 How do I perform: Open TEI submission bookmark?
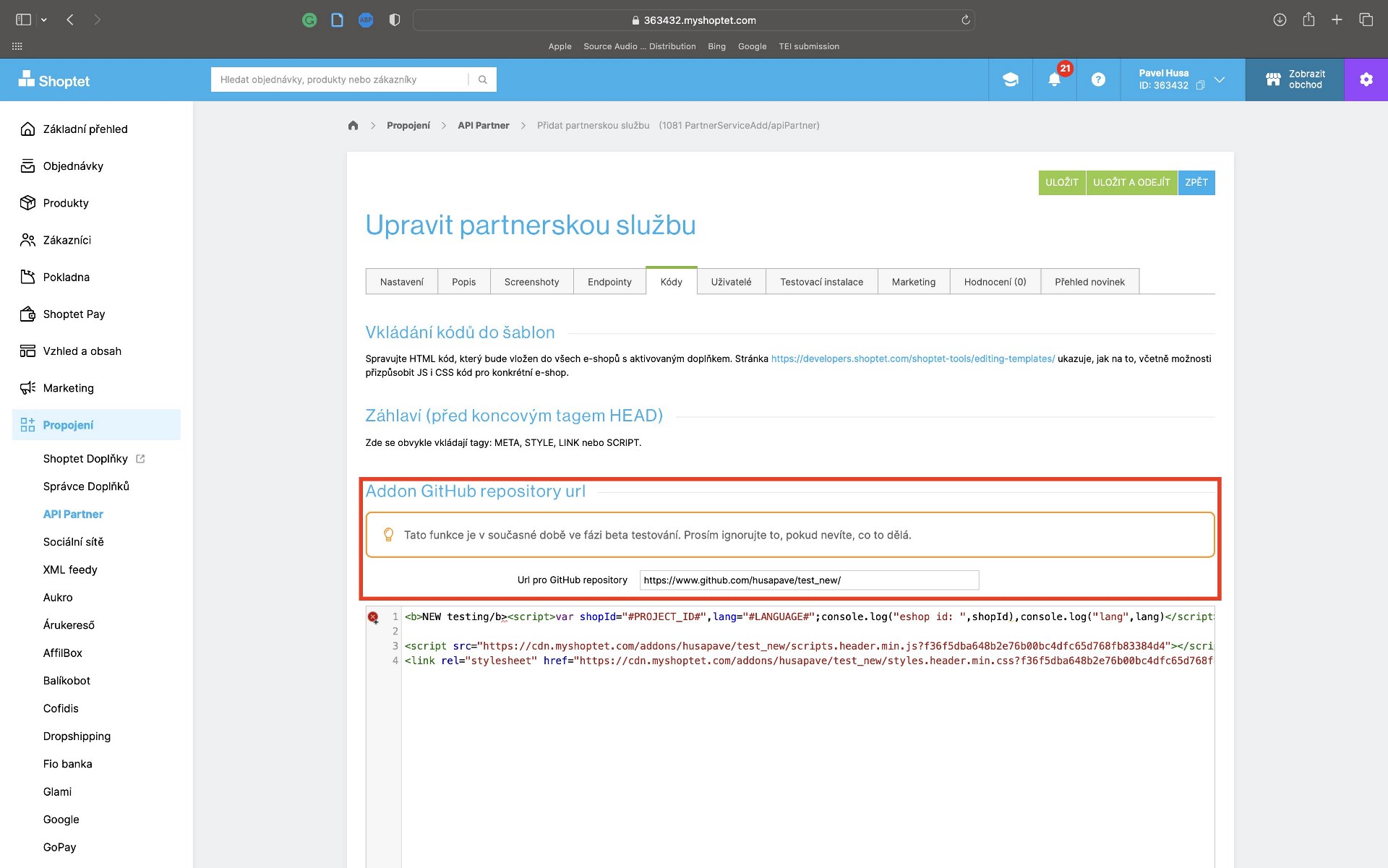tap(809, 46)
